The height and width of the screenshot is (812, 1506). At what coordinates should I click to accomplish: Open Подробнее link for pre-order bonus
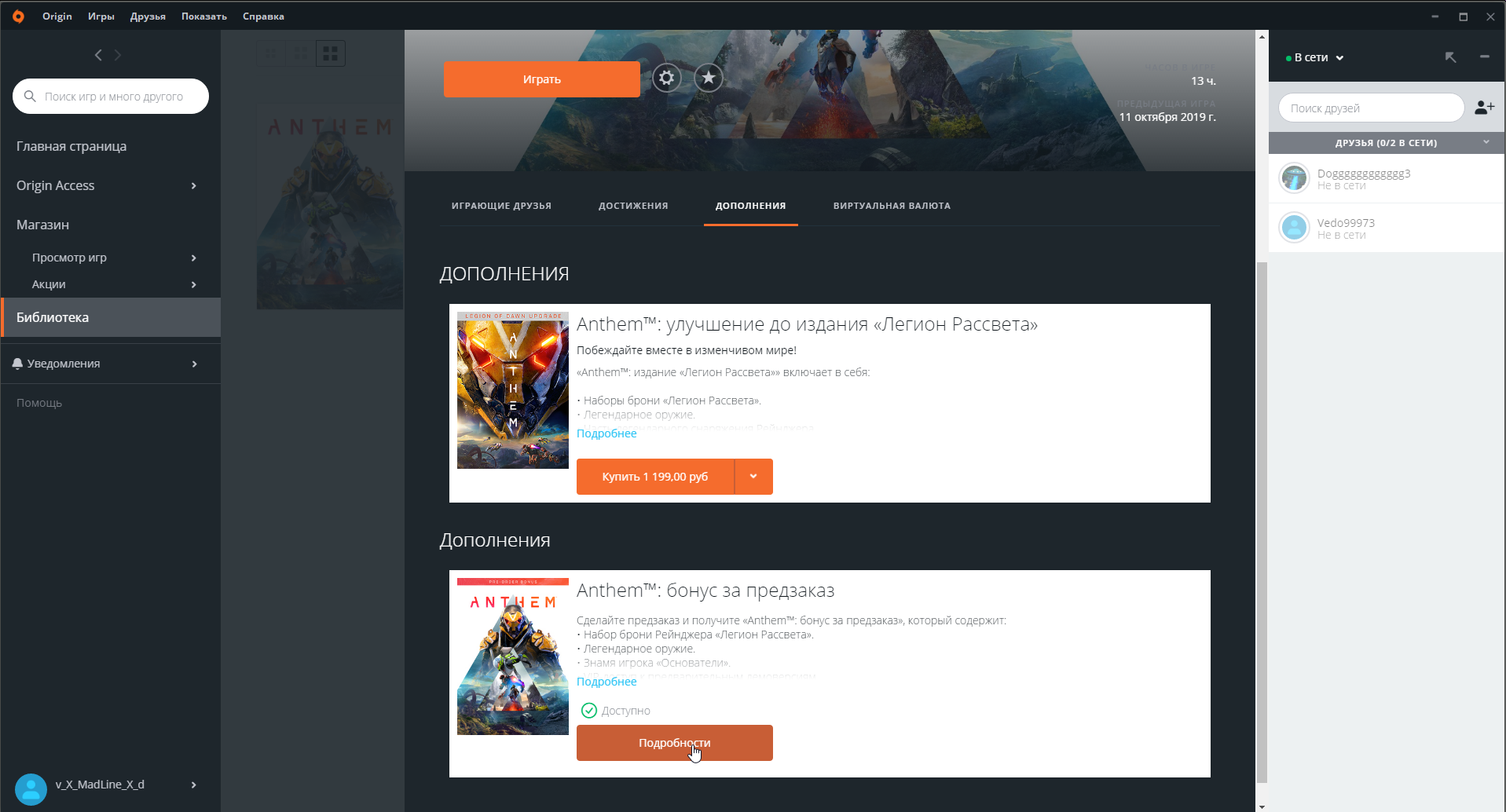pyautogui.click(x=606, y=682)
